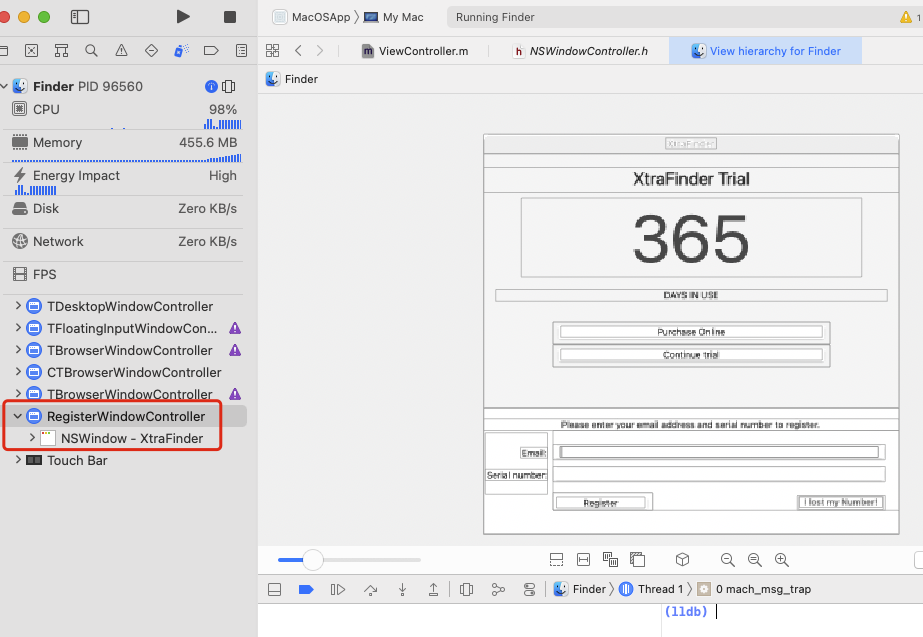Viewport: 923px width, 637px height.
Task: Adjust view mode in hierarchy canvas
Action: point(610,559)
